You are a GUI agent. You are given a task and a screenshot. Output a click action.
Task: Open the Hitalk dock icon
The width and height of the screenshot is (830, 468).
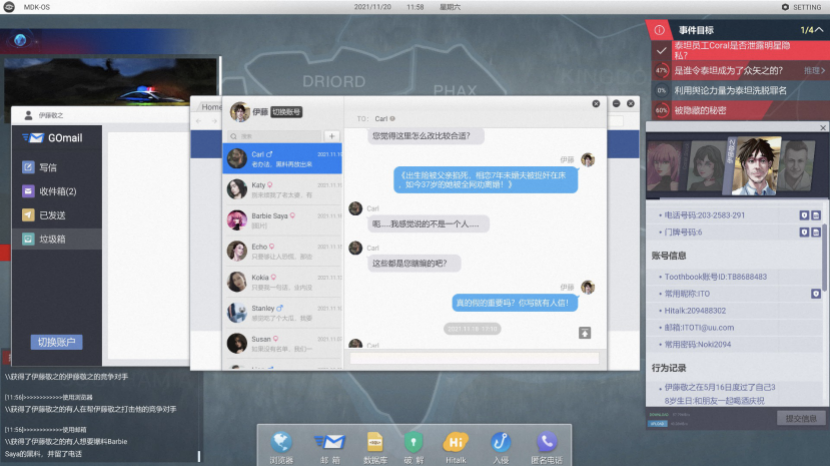(x=455, y=443)
